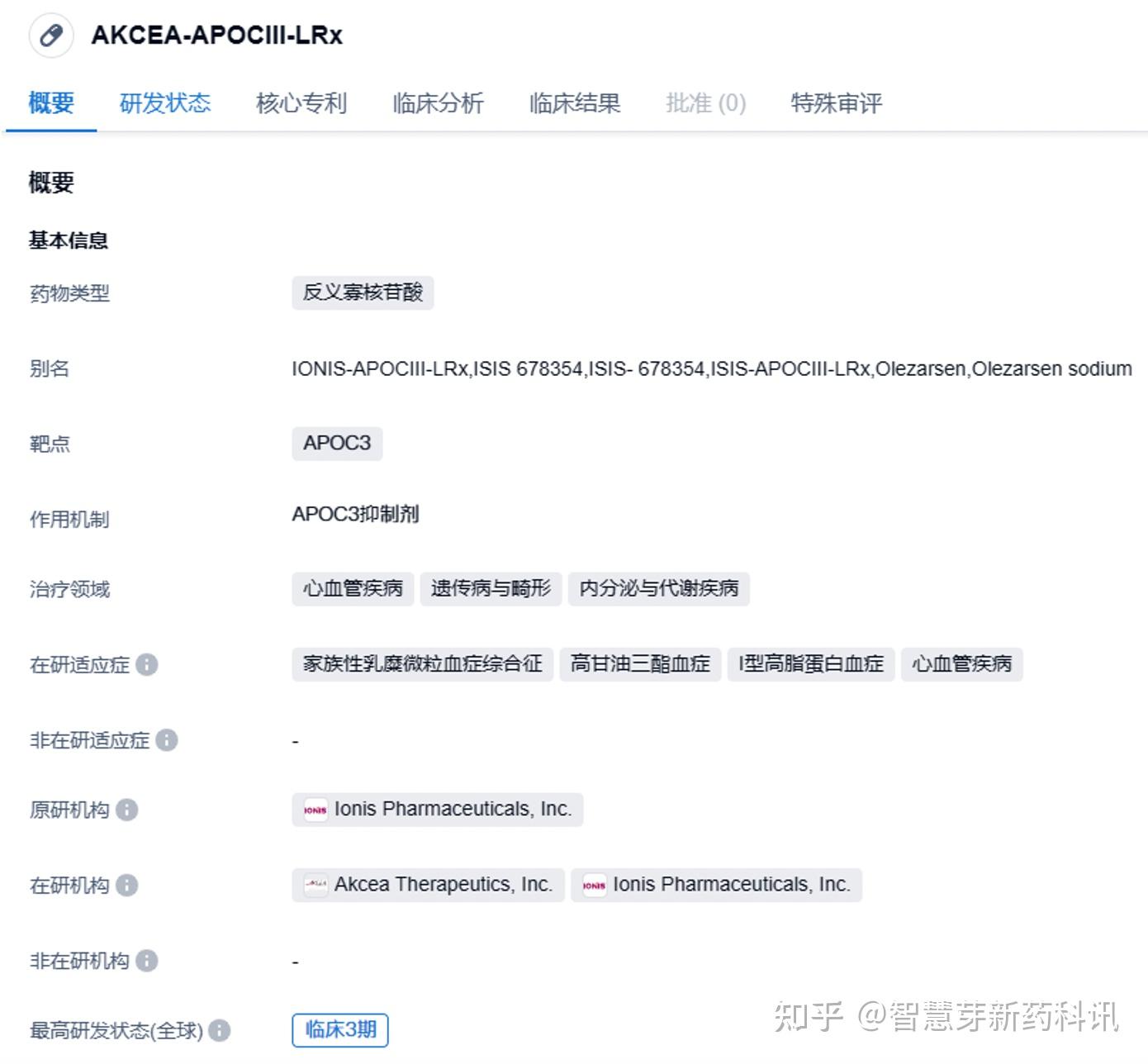Click the info icon beside 原研机构

126,811
